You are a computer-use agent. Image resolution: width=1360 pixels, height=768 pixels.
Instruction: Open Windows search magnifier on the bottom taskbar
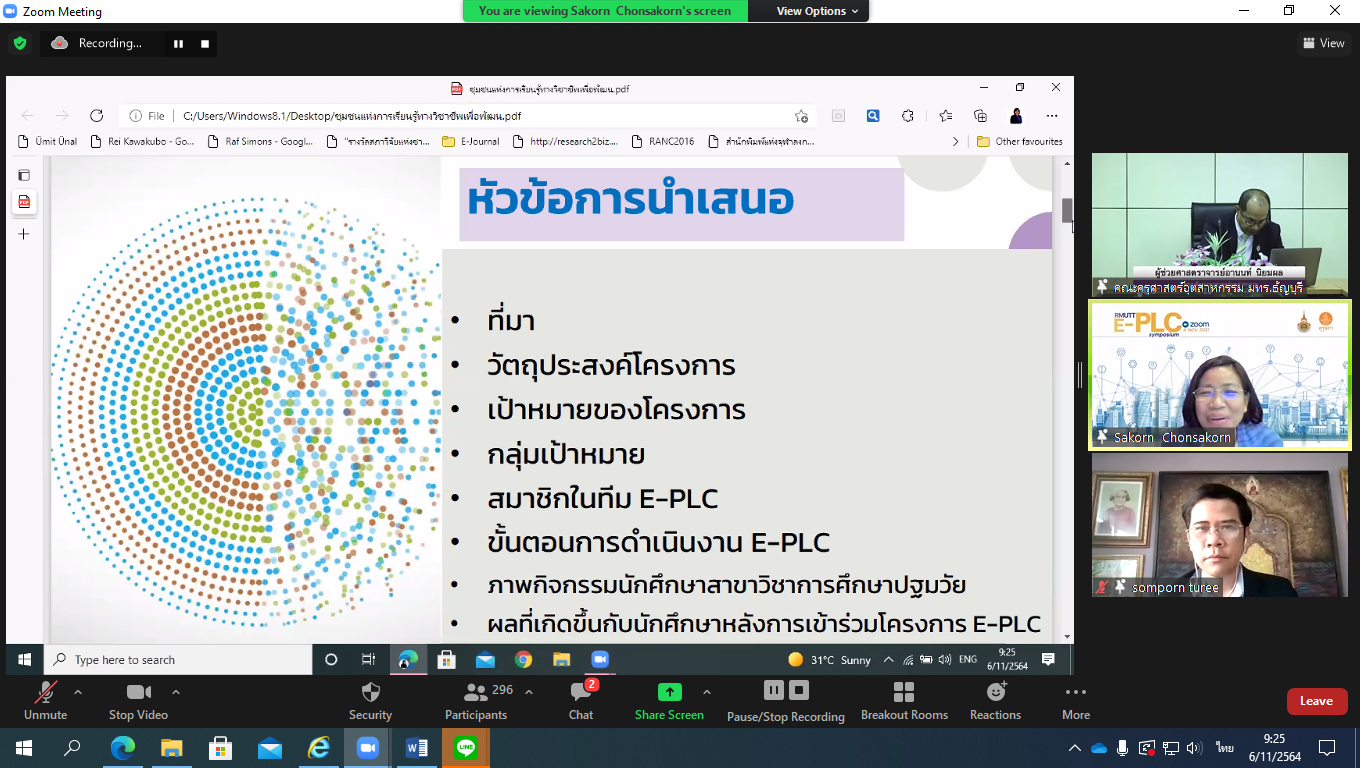pyautogui.click(x=73, y=748)
